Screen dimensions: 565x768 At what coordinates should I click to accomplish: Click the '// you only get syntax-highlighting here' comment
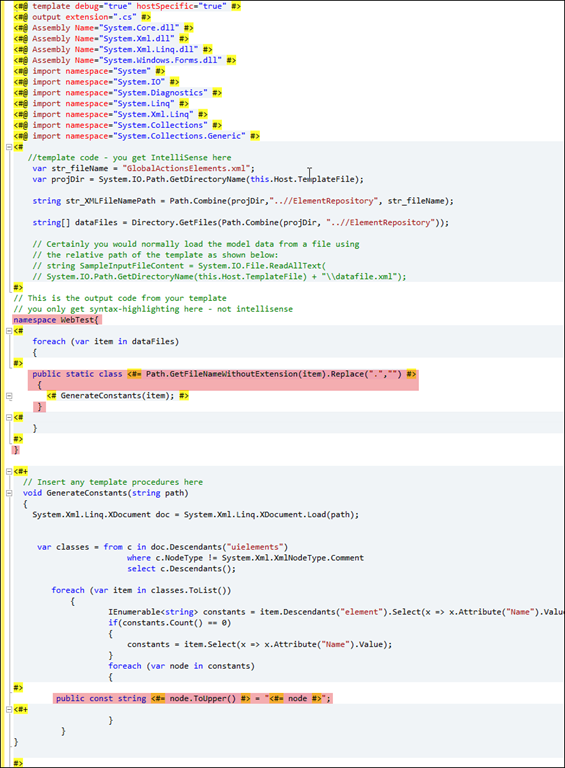pos(153,309)
